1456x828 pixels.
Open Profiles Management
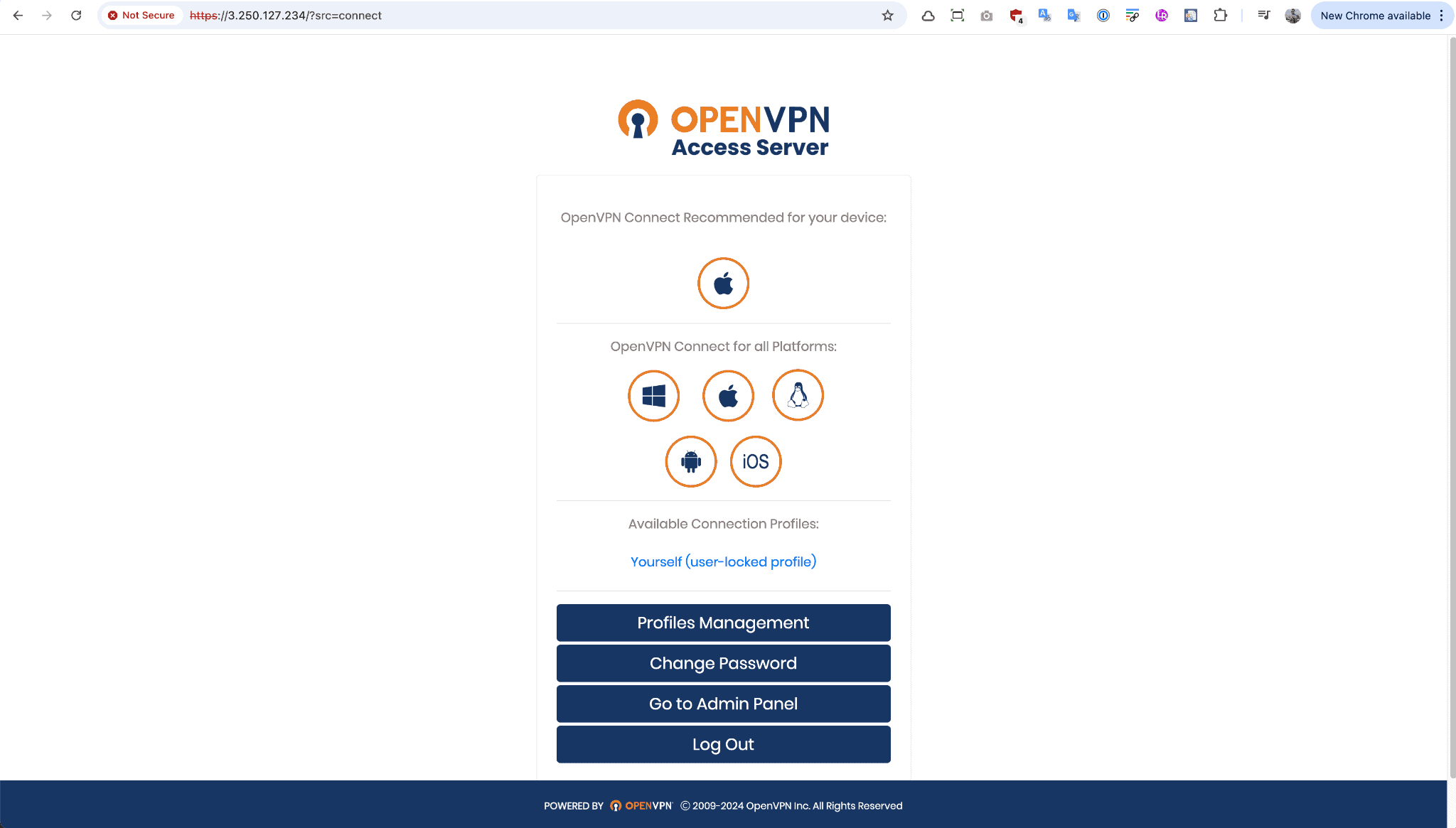(723, 623)
